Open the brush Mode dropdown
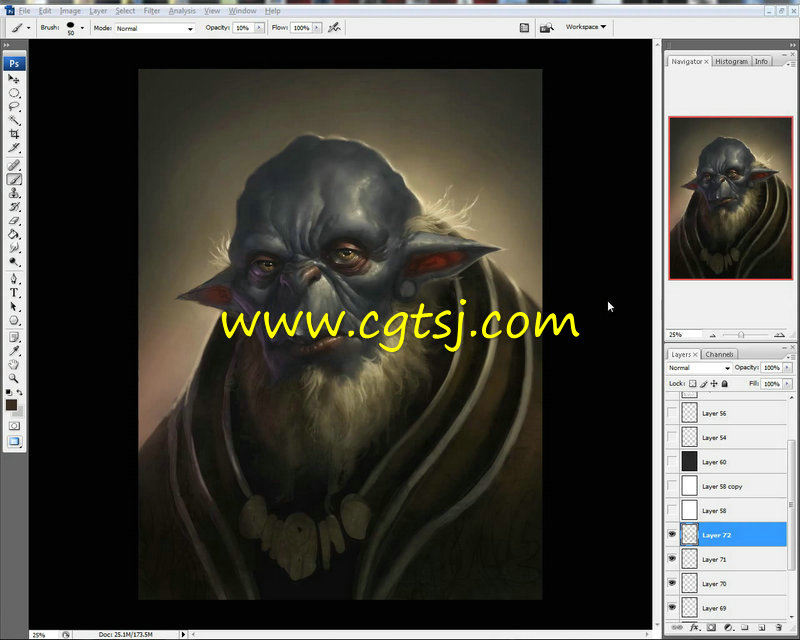The image size is (800, 640). [x=155, y=28]
